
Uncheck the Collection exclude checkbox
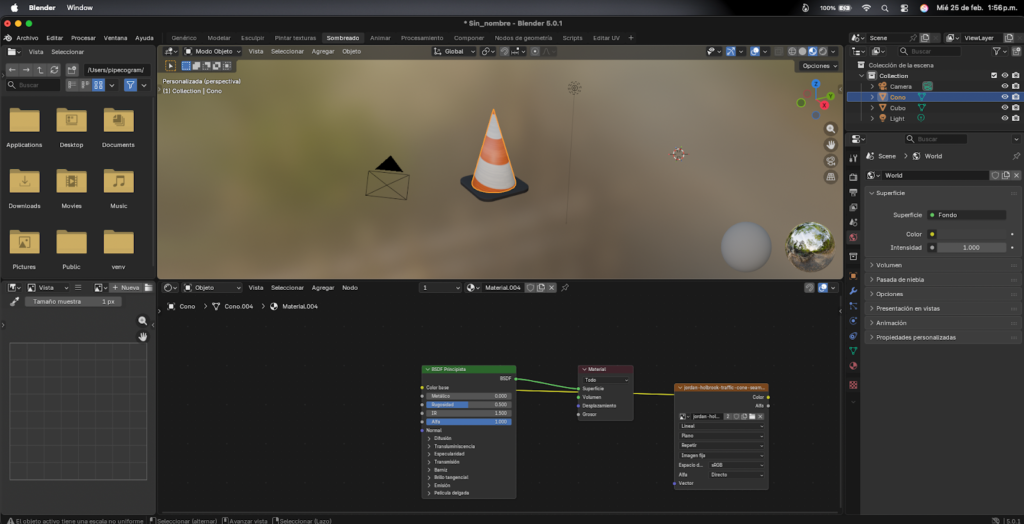(x=993, y=75)
